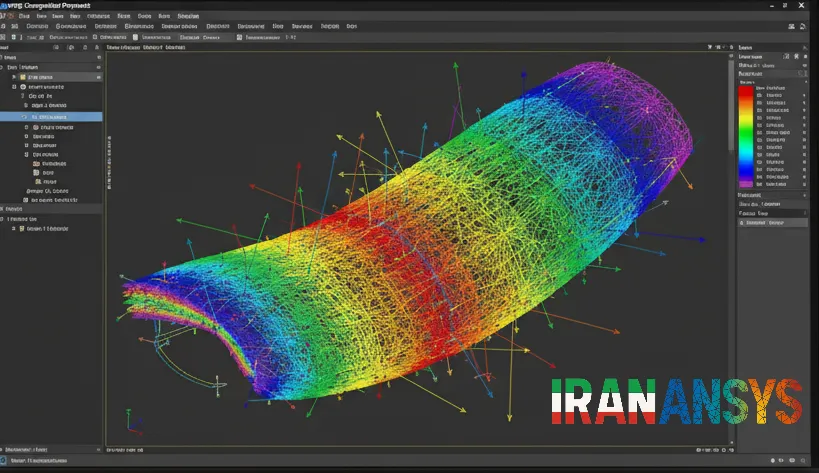819x473 pixels.
Task: Select the blue highlighted row in the outline tree
Action: tap(51, 117)
